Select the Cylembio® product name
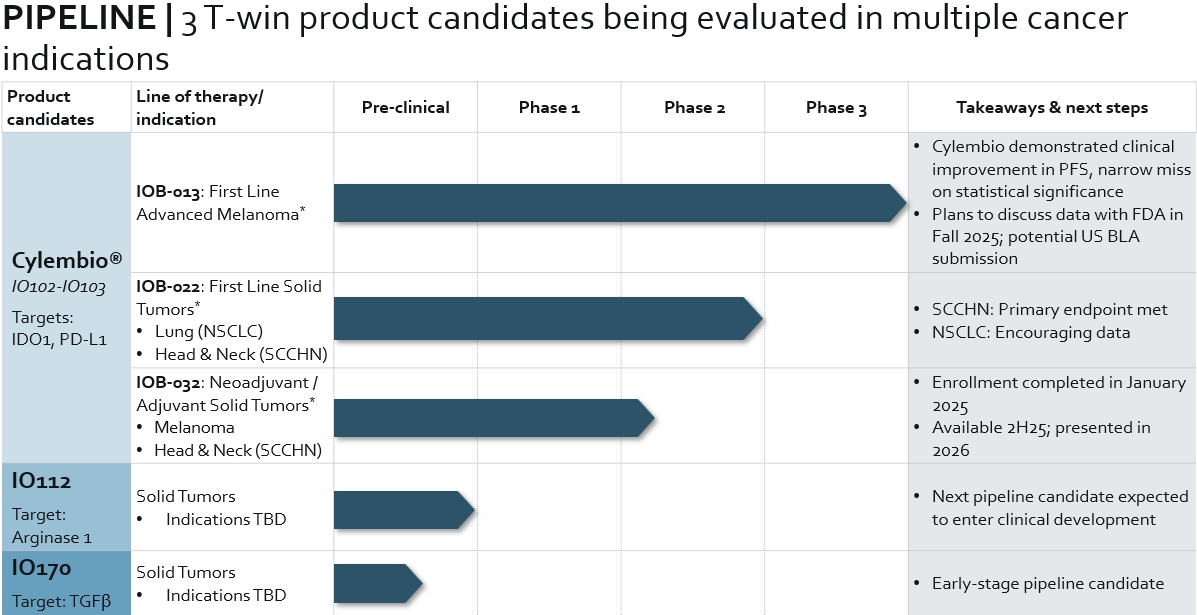 tap(67, 260)
